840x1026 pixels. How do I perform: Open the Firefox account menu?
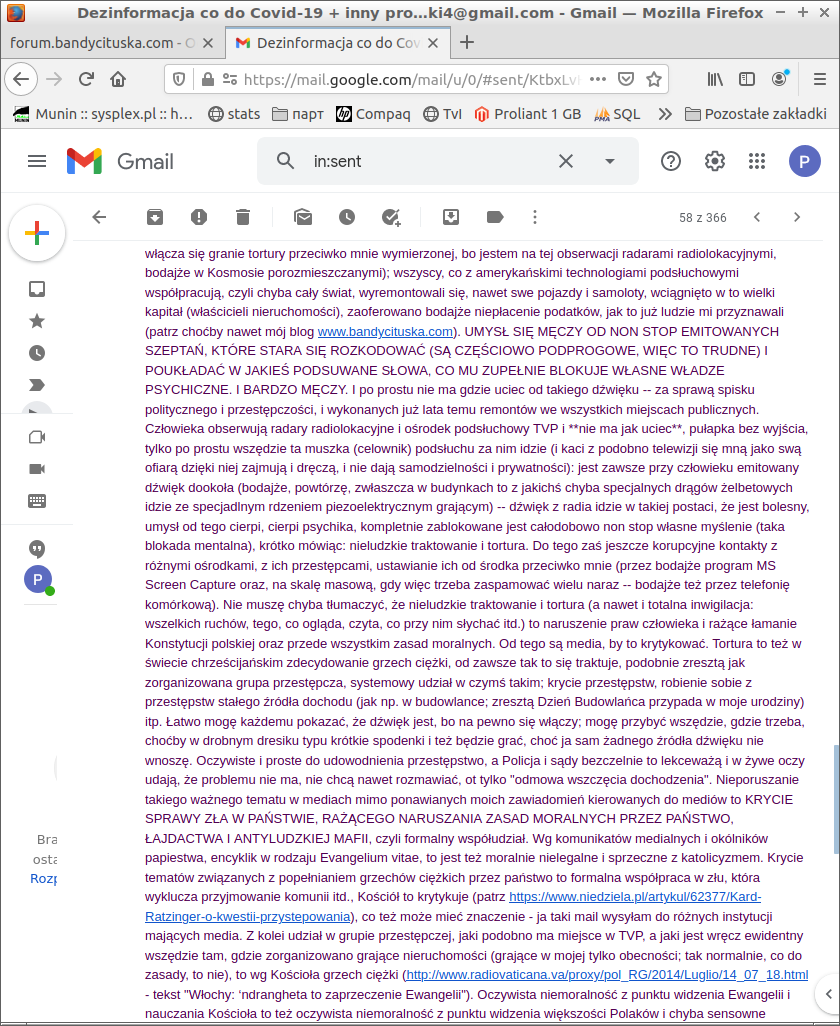click(780, 79)
